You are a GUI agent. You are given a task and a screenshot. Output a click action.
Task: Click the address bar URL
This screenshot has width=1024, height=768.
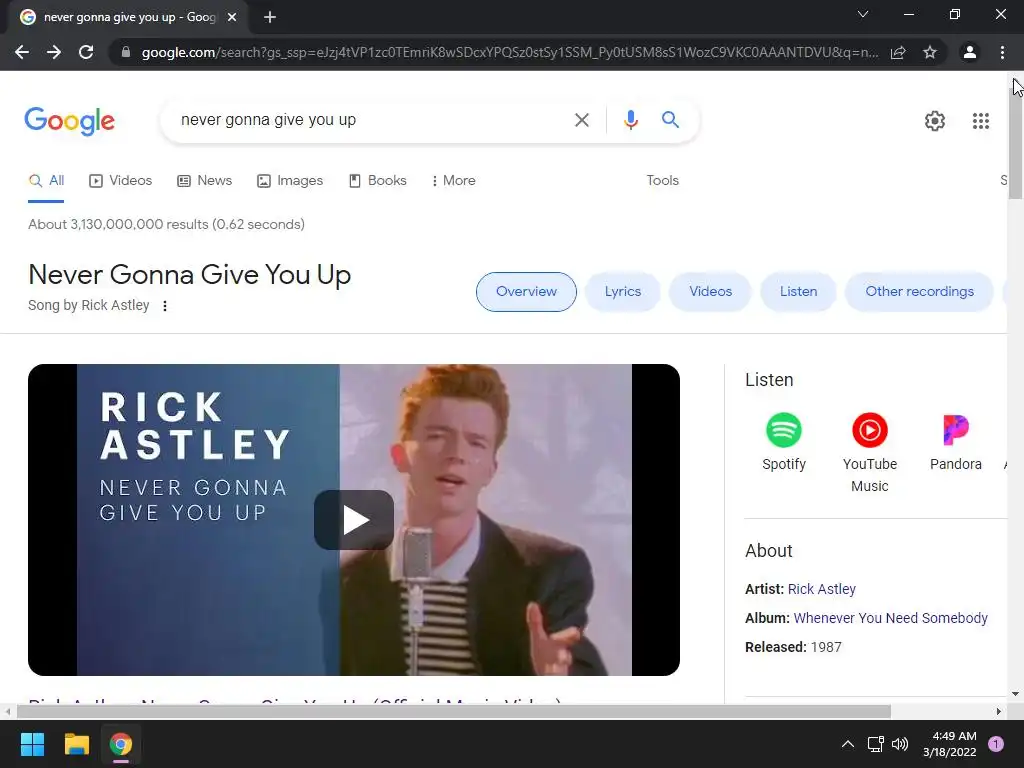(x=509, y=52)
